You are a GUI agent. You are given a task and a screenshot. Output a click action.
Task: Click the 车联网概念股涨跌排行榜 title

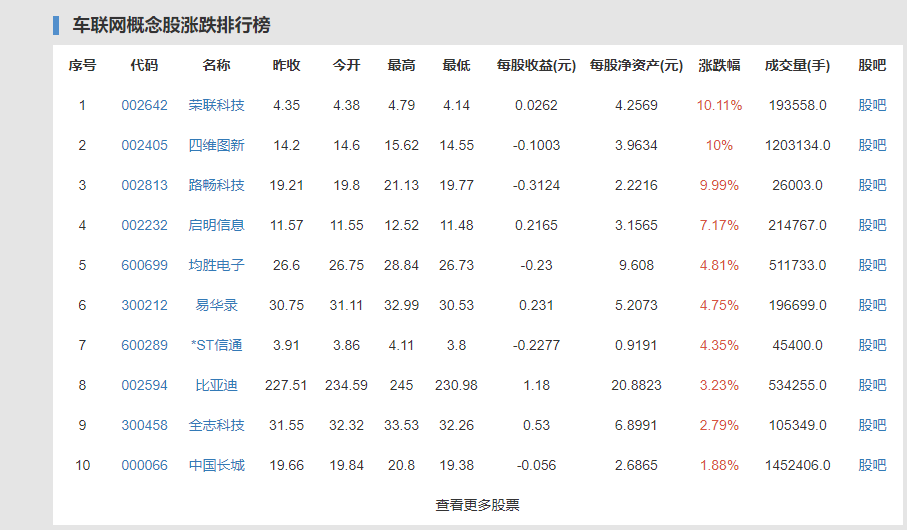pos(171,25)
